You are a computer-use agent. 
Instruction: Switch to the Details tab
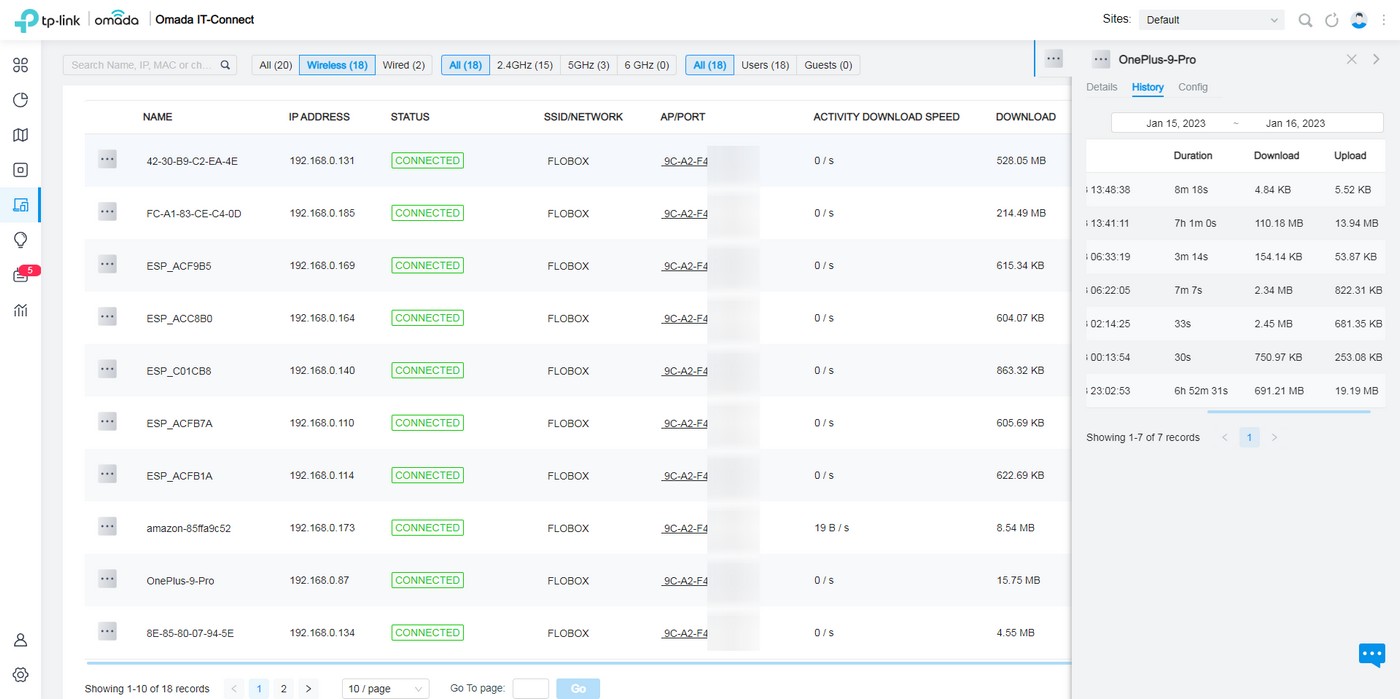coord(1101,87)
